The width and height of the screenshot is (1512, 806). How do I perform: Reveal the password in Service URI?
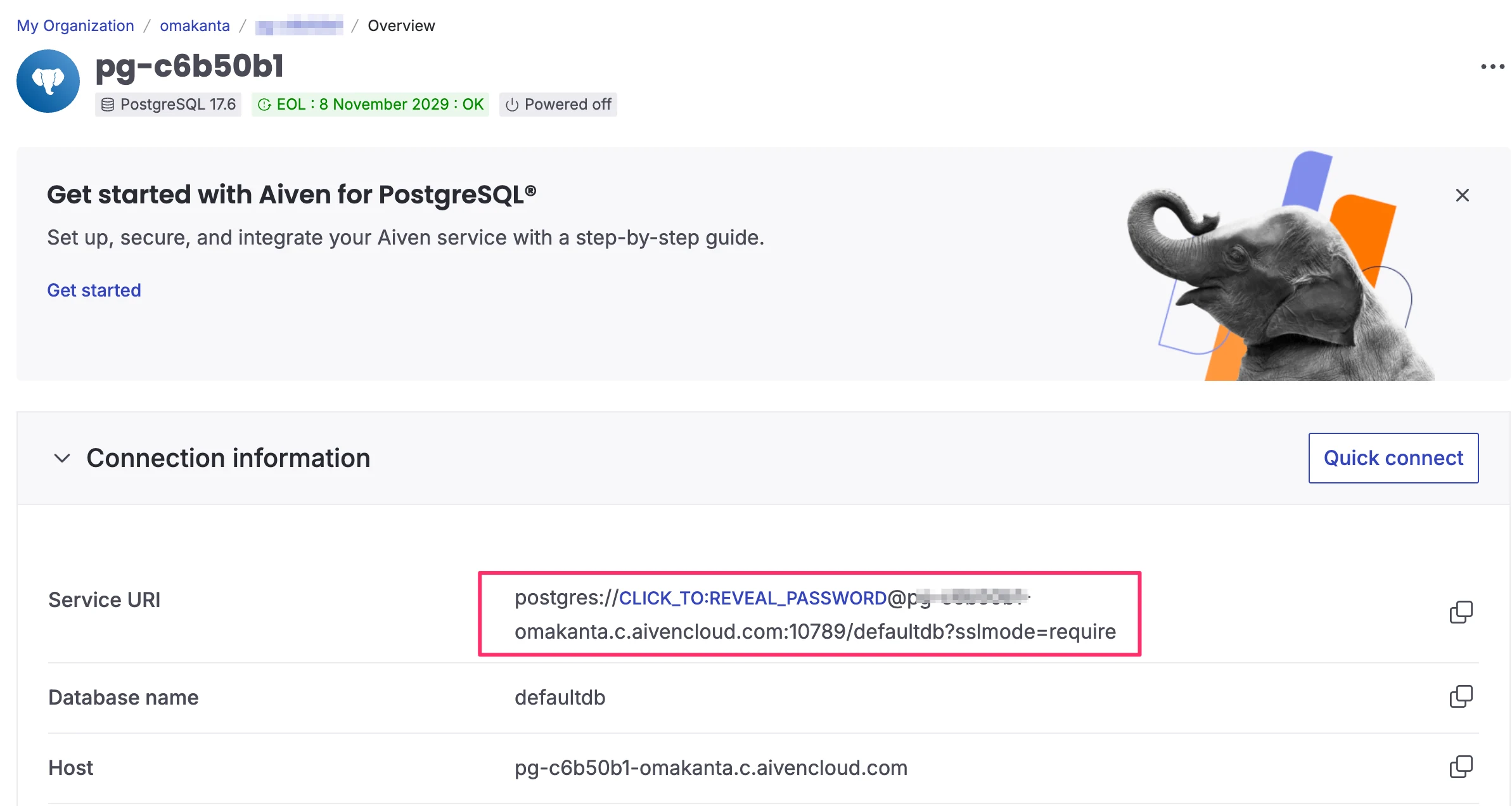(753, 598)
